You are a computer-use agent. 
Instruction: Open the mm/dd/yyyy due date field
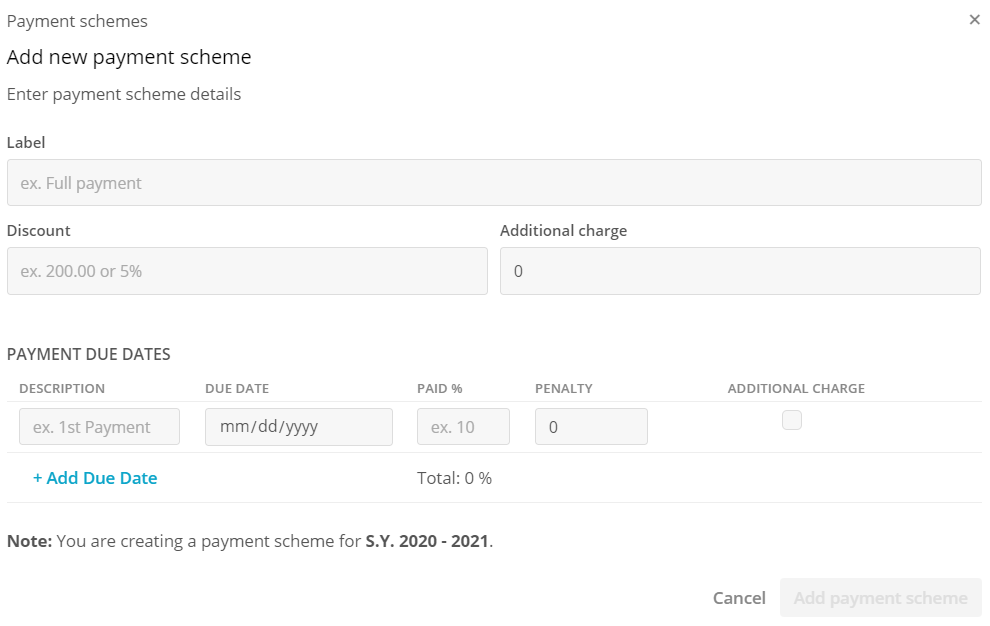pyautogui.click(x=298, y=427)
